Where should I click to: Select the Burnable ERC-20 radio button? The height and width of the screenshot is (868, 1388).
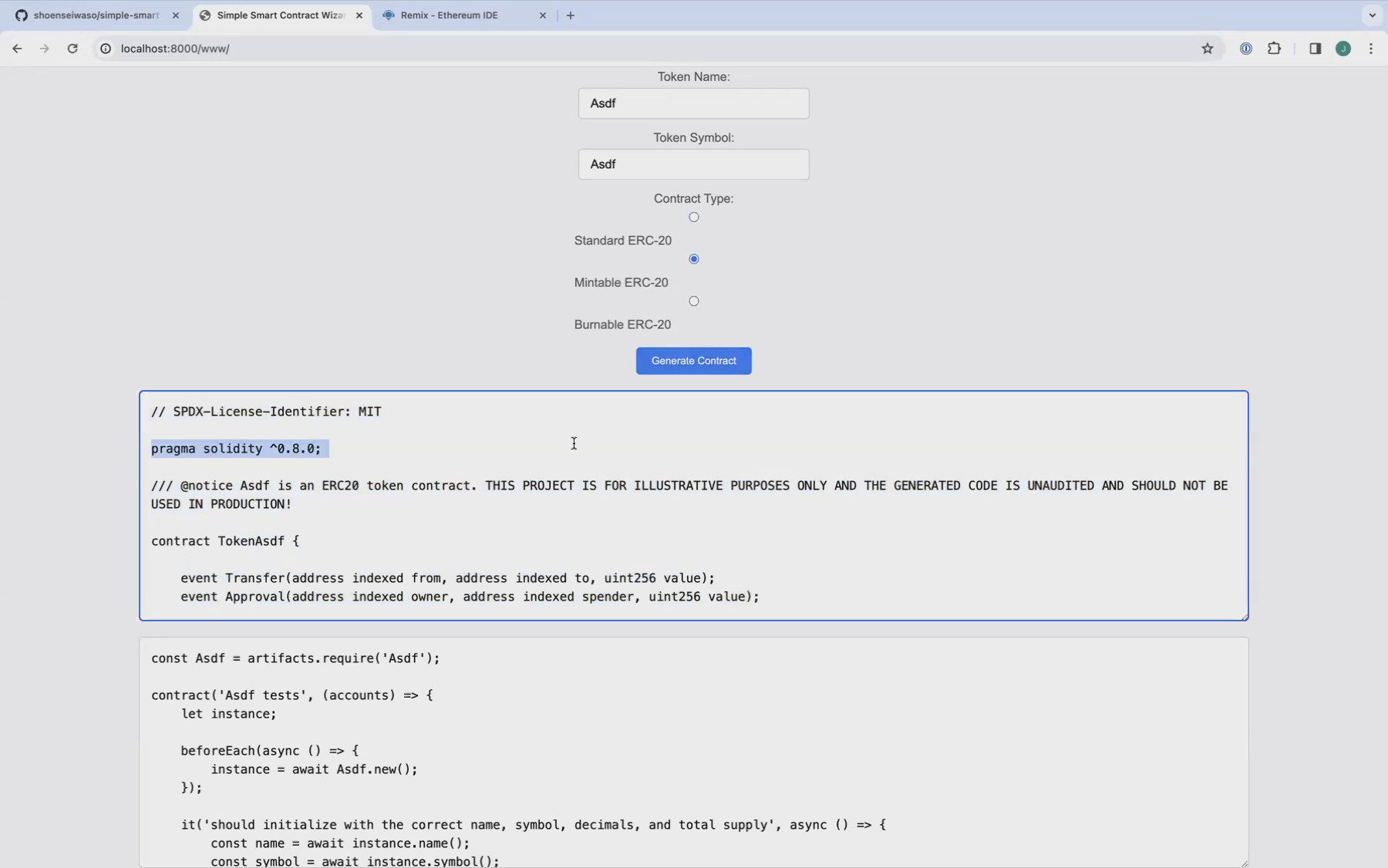point(693,301)
